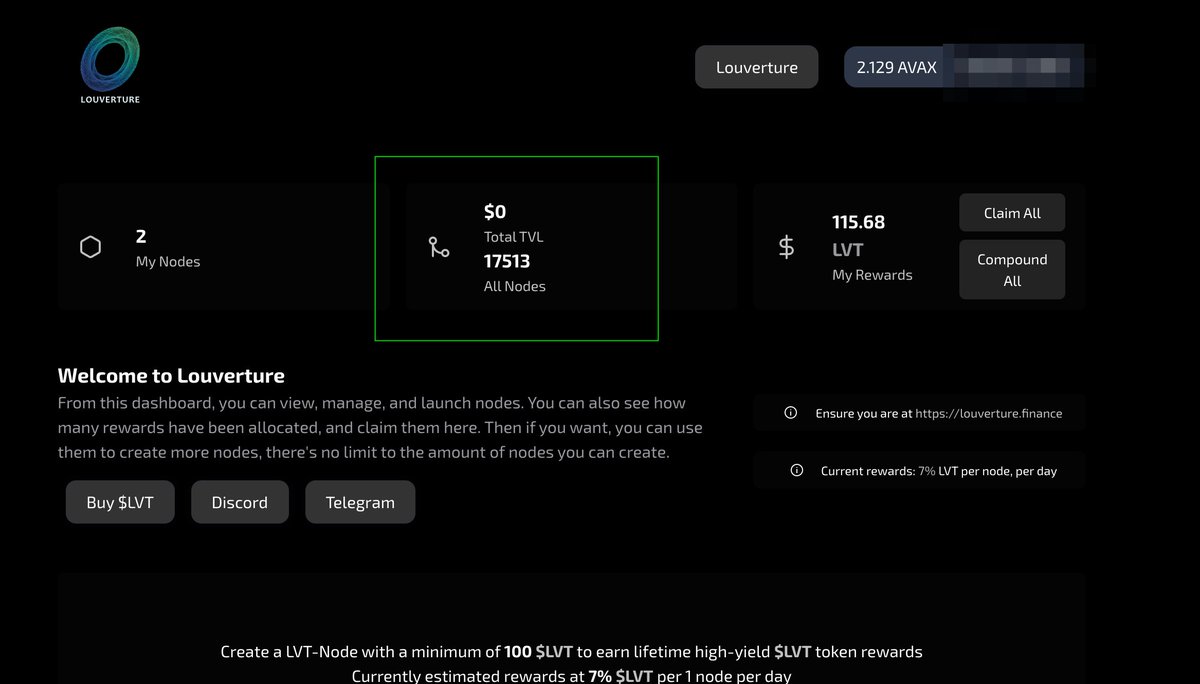Click the 17513 All Nodes value
Image resolution: width=1200 pixels, height=684 pixels.
click(507, 261)
